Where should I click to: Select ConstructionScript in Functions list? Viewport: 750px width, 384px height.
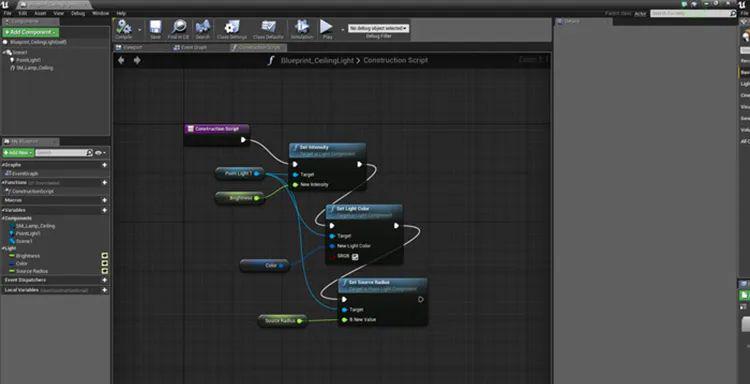click(x=33, y=191)
